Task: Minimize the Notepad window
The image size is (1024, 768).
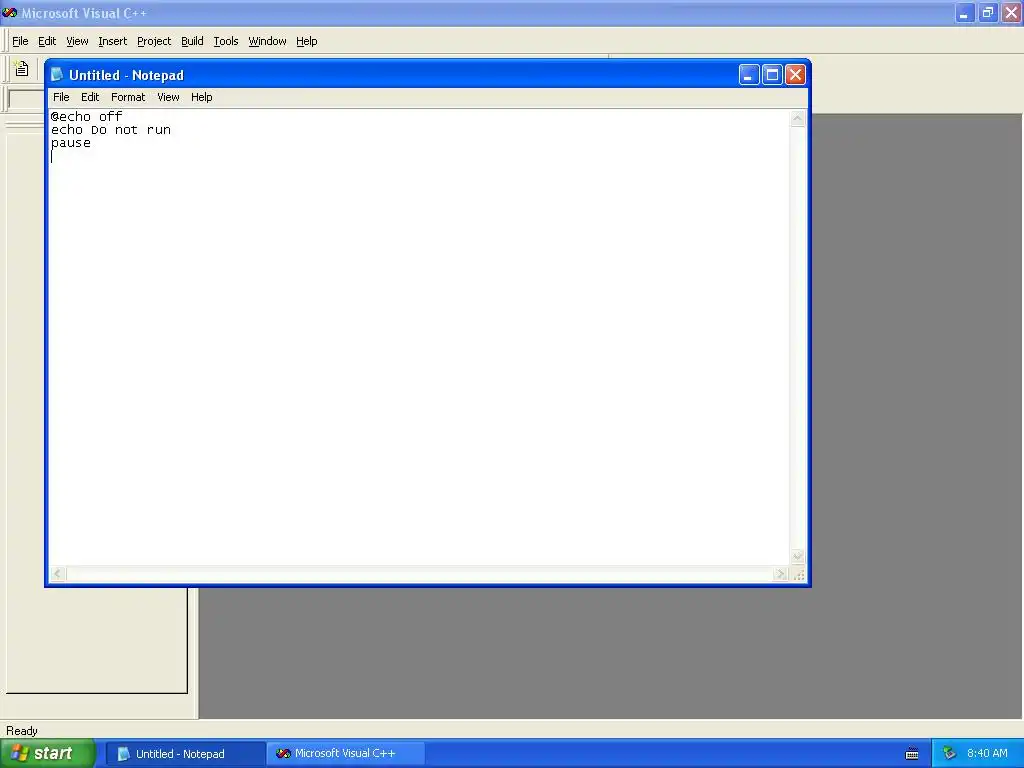Action: [x=748, y=74]
